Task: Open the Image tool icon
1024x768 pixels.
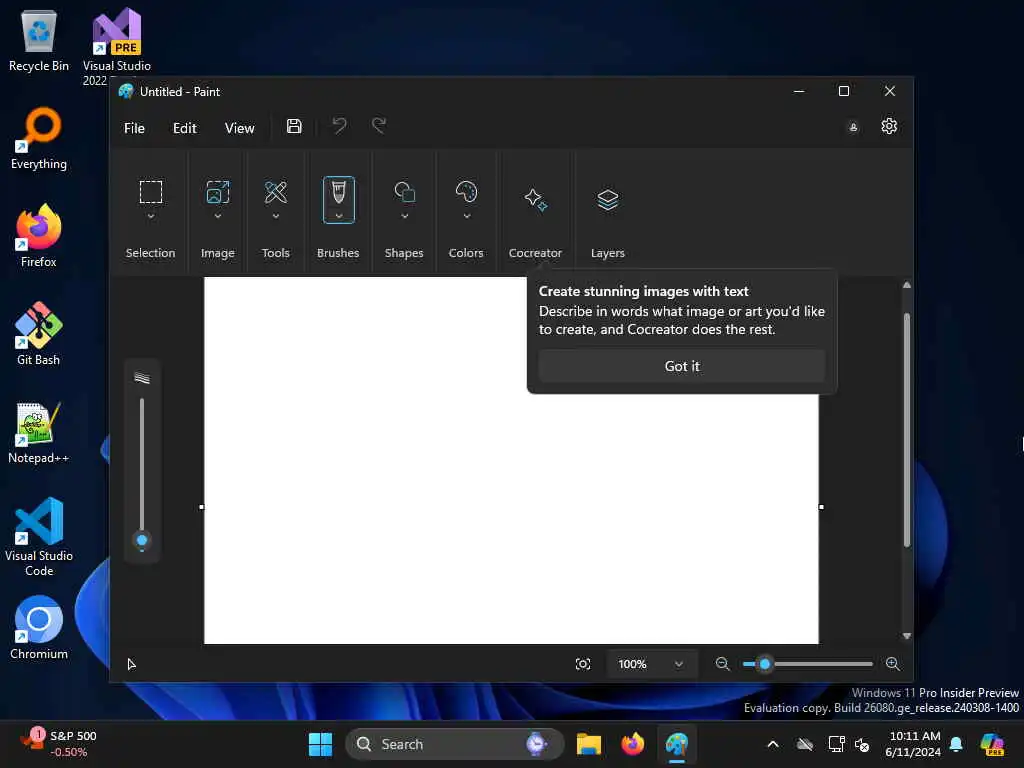Action: coord(217,192)
